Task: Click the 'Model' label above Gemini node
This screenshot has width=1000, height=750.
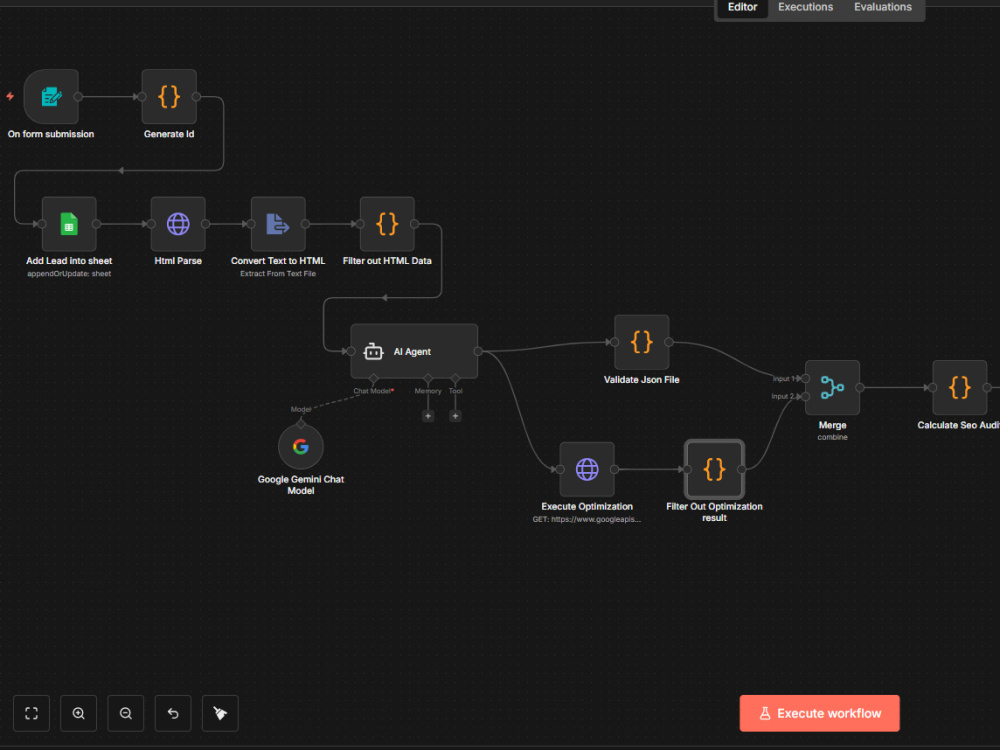Action: coord(301,409)
